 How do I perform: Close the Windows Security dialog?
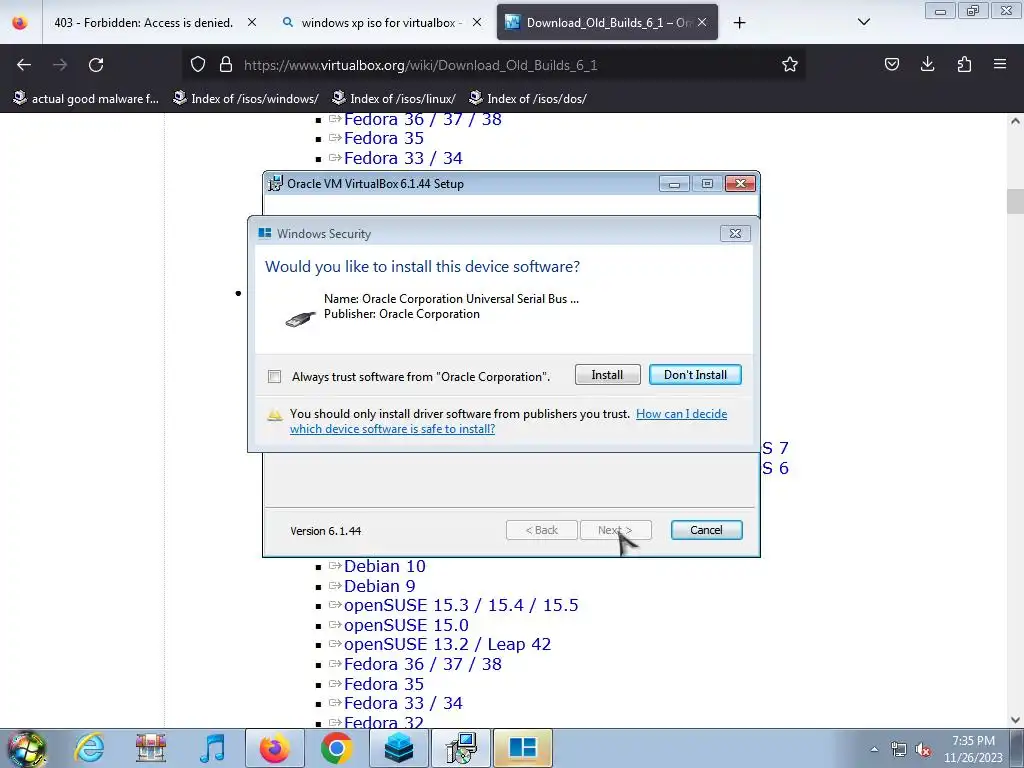click(735, 233)
